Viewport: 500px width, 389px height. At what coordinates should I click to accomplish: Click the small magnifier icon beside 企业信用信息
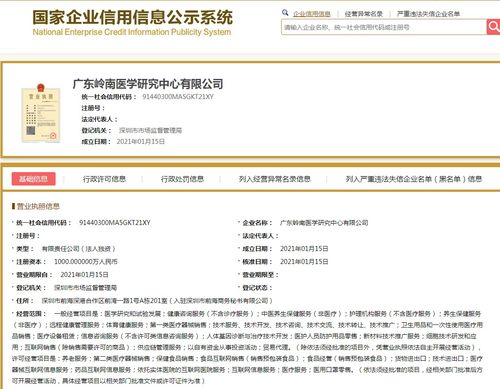point(285,13)
